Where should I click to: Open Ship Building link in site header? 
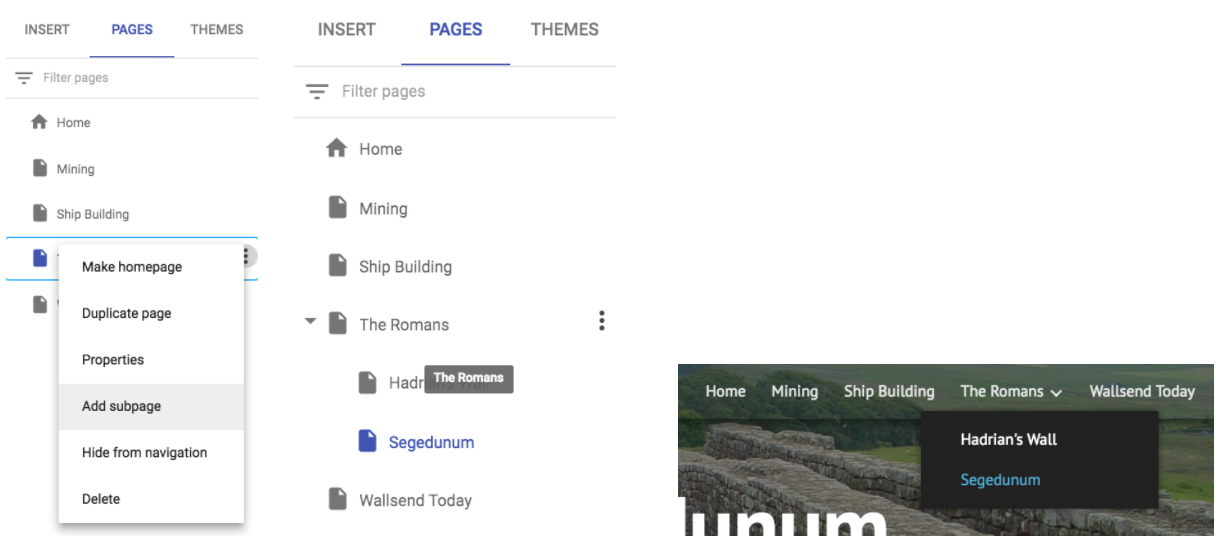click(x=889, y=392)
